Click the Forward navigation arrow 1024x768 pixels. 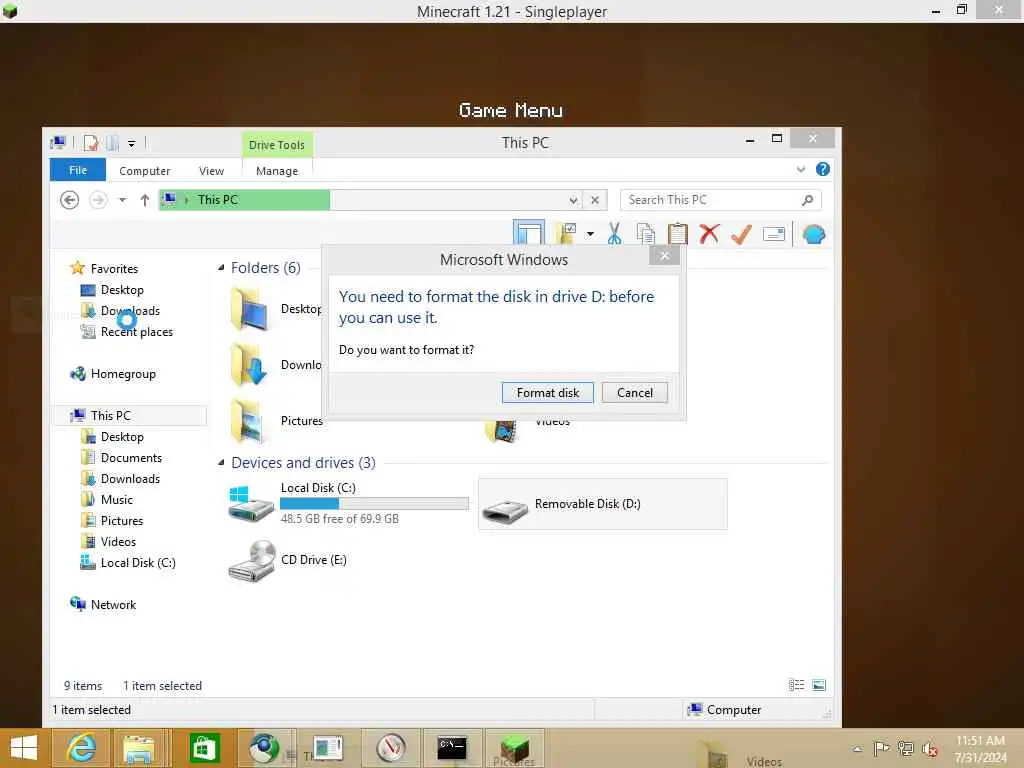(98, 200)
